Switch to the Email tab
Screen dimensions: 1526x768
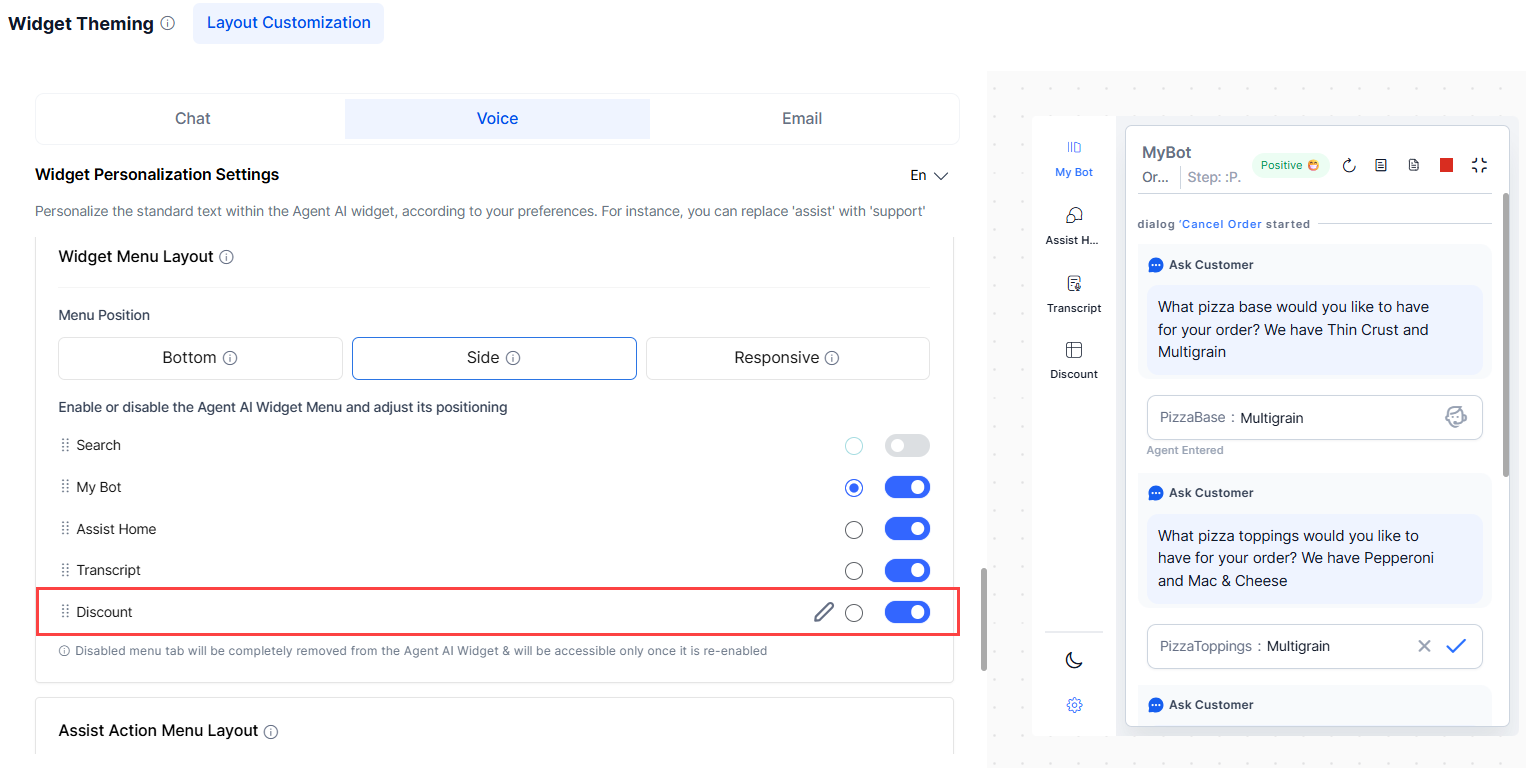click(802, 118)
